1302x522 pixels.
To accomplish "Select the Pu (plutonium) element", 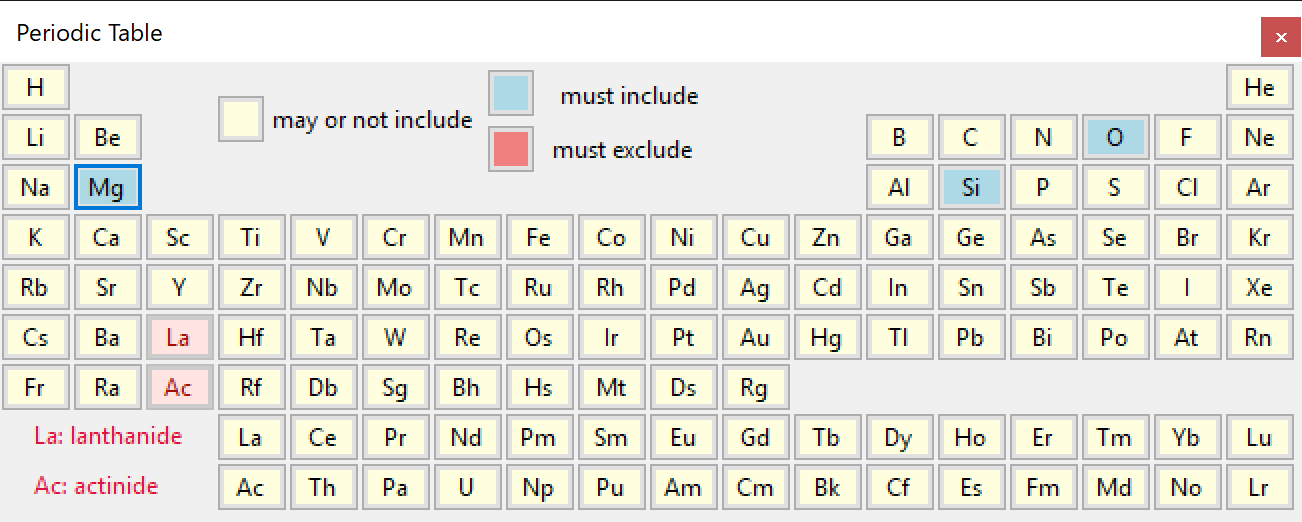I will (611, 487).
